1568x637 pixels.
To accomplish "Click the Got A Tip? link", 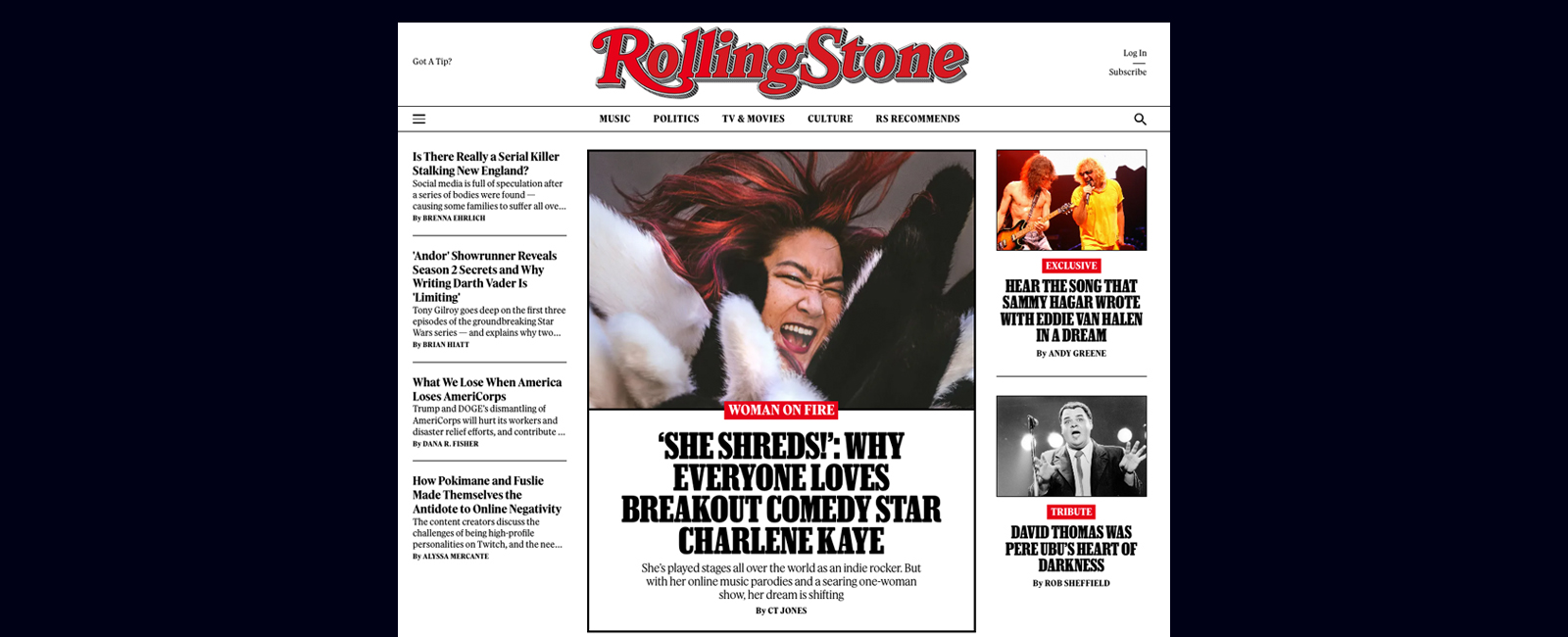I will (x=432, y=61).
